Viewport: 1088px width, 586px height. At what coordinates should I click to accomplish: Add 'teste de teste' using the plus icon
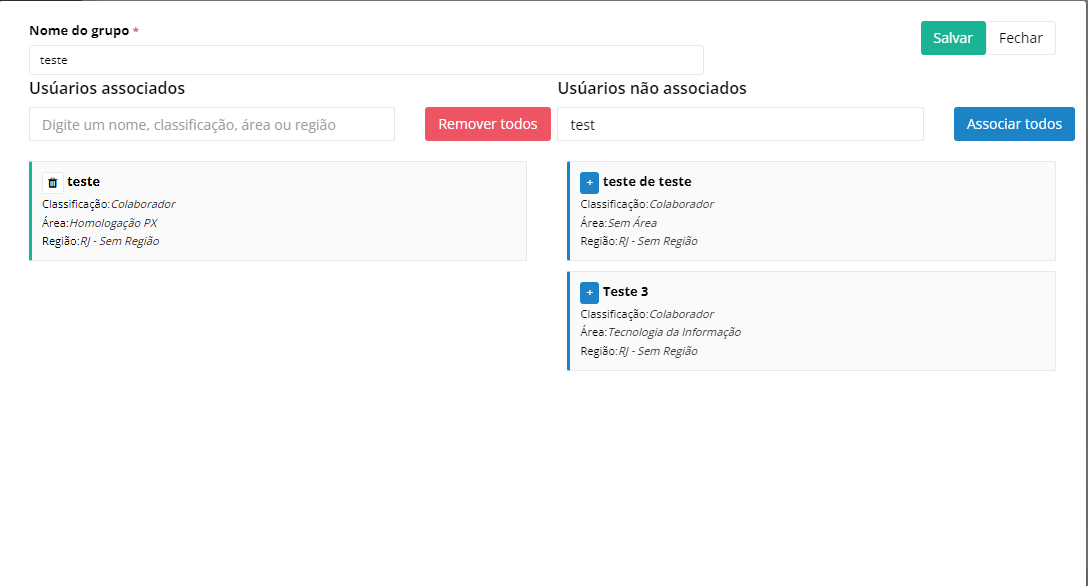589,182
